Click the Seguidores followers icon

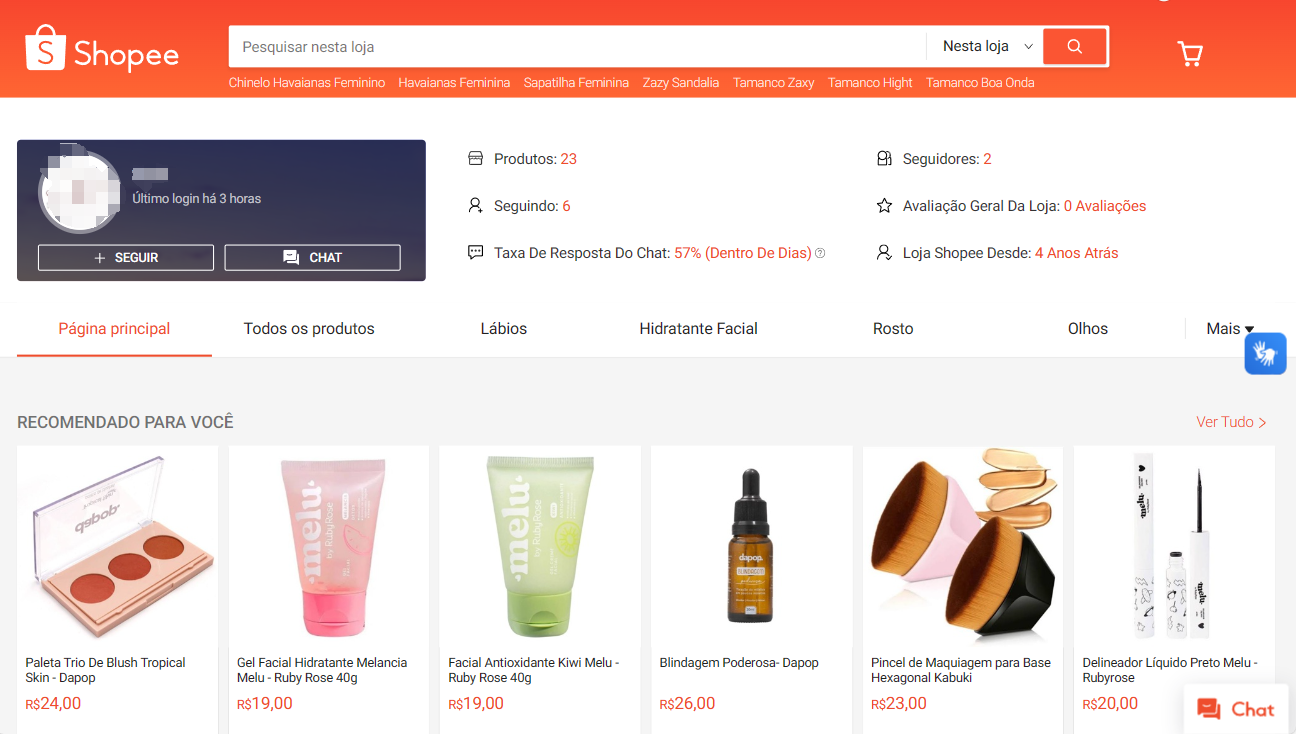884,158
